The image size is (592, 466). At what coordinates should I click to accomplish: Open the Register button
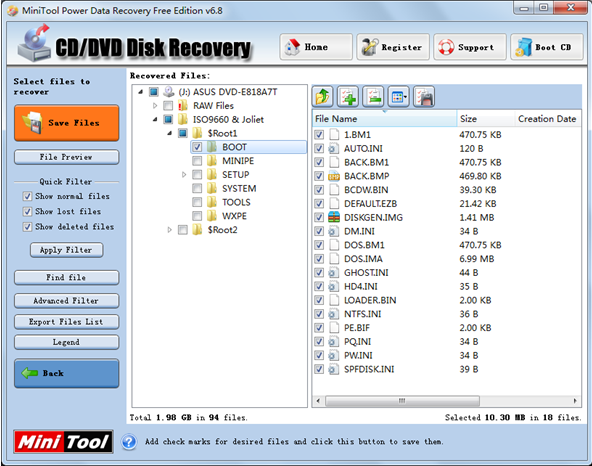[393, 47]
